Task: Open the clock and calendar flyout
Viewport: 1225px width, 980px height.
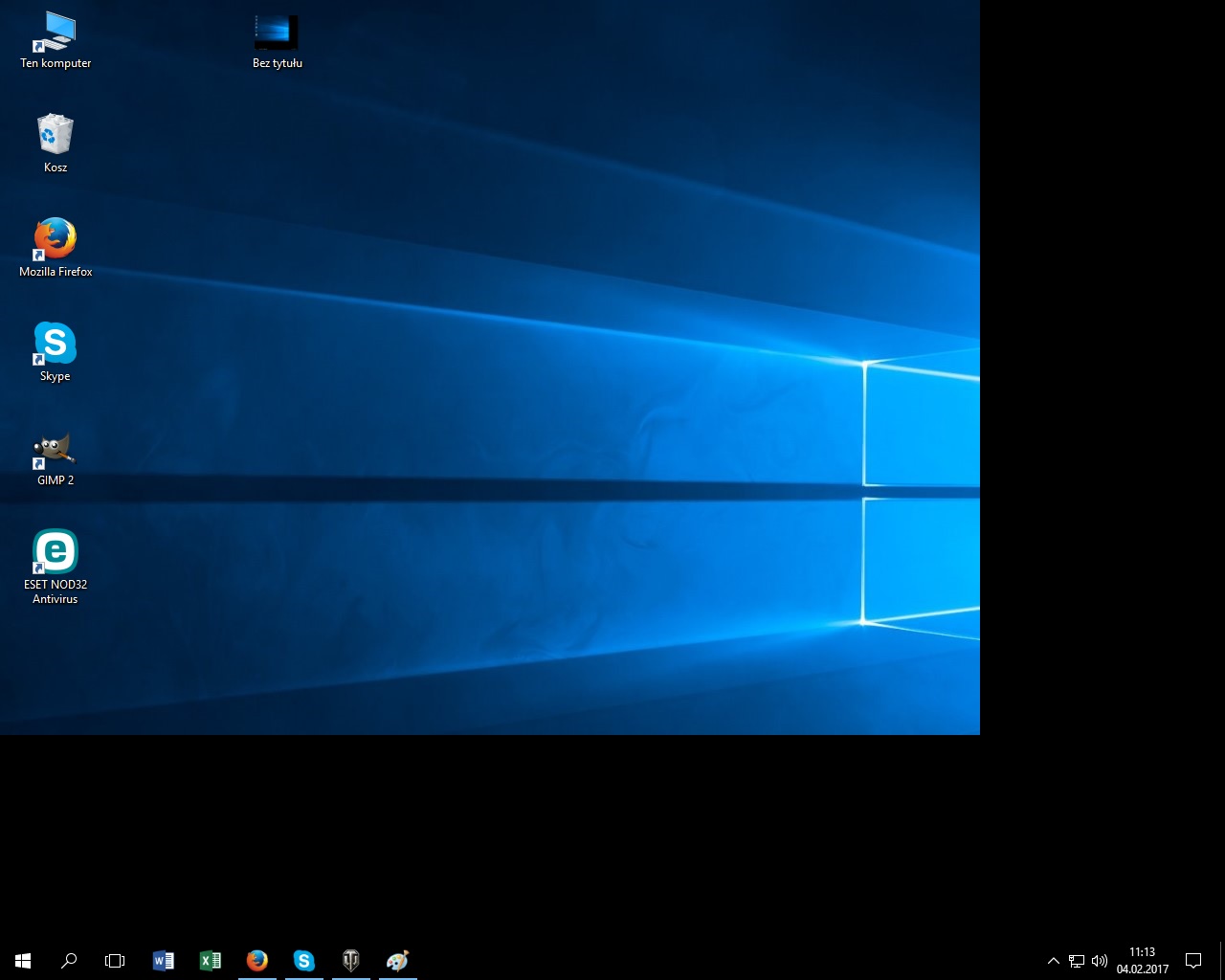Action: (x=1142, y=960)
